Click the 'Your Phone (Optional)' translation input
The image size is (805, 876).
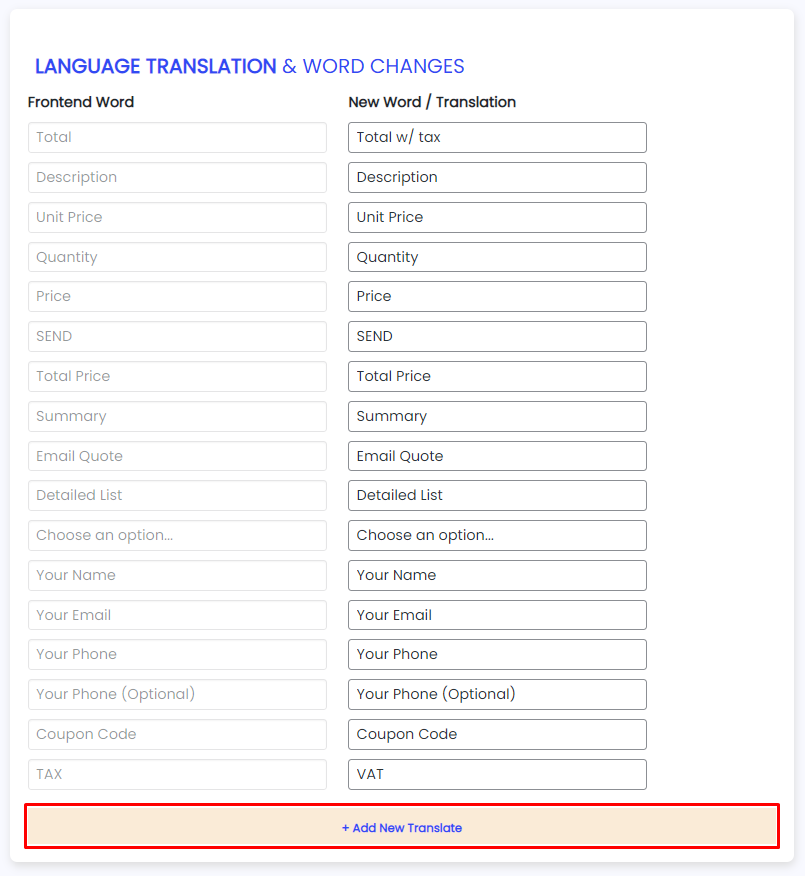497,694
